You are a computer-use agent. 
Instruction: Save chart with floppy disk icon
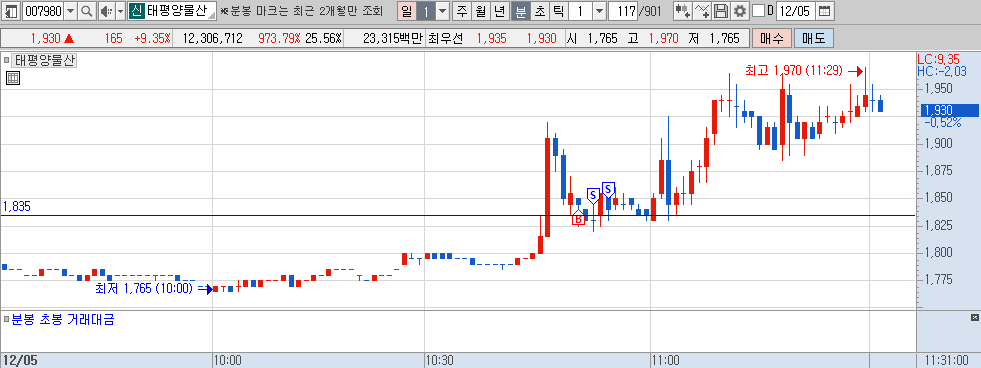pos(721,11)
